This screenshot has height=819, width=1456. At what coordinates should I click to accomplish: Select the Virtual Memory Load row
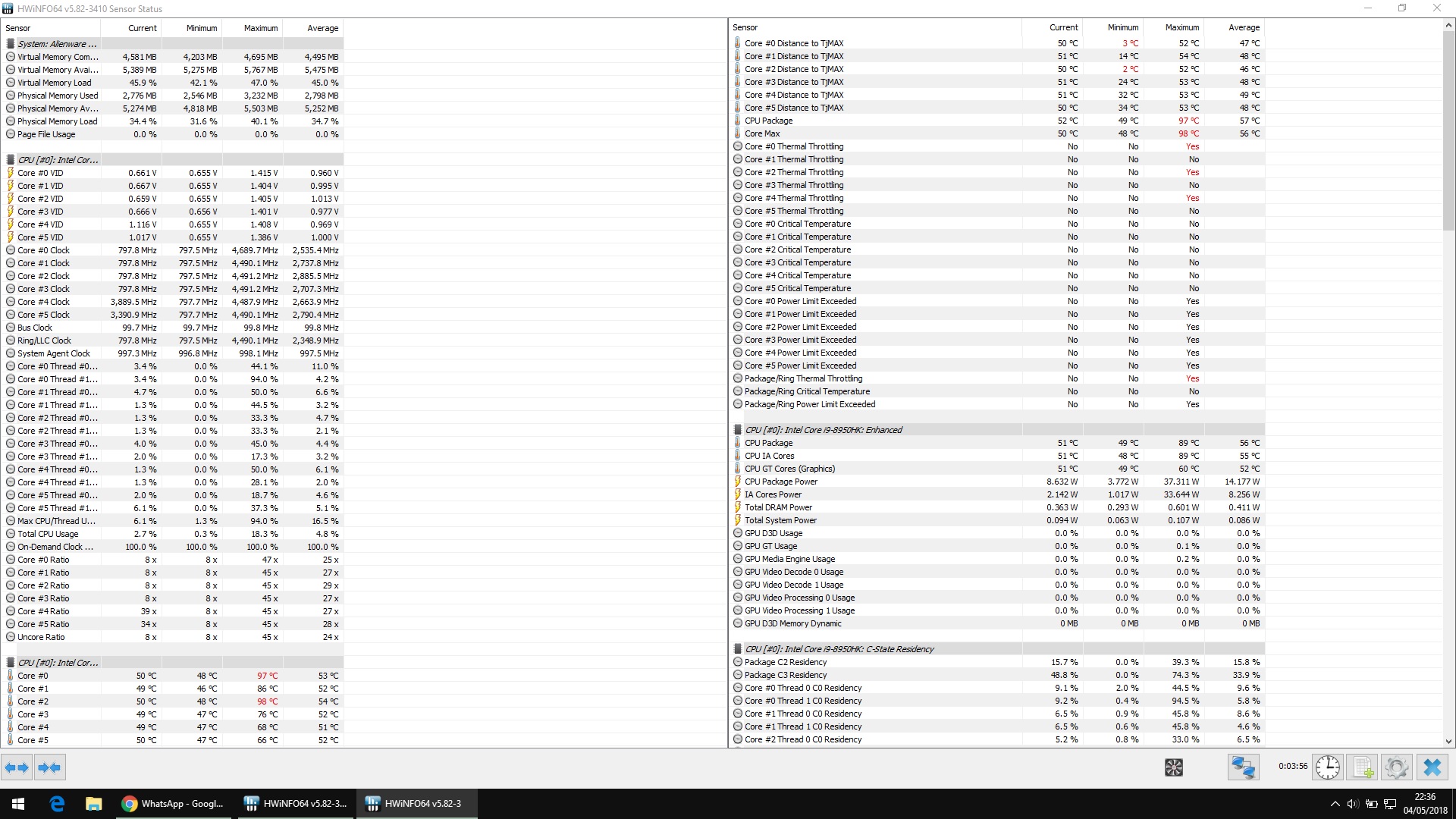[173, 83]
